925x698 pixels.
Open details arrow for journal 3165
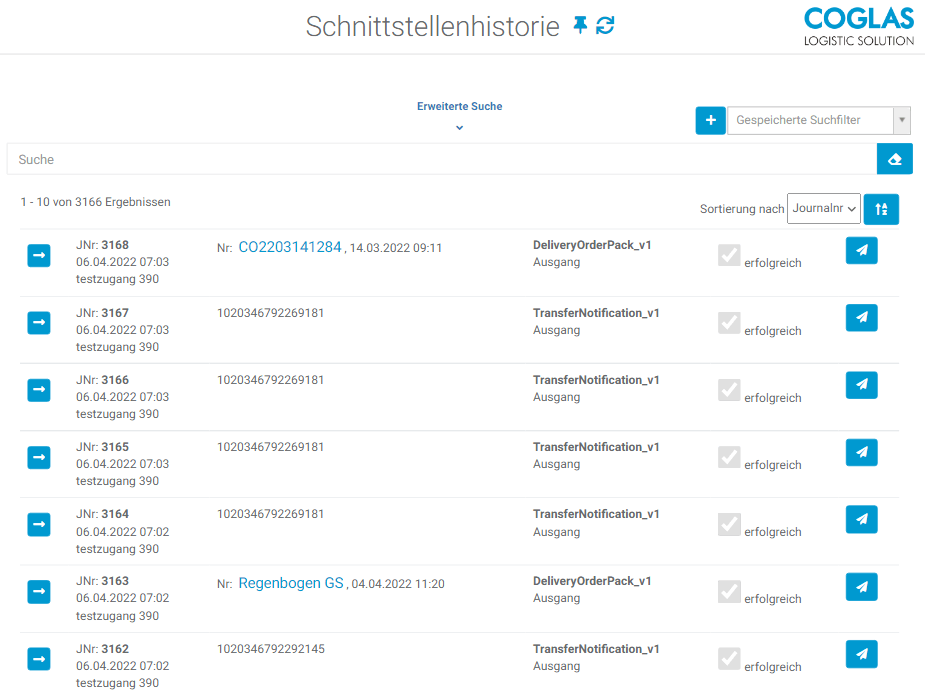pos(38,457)
